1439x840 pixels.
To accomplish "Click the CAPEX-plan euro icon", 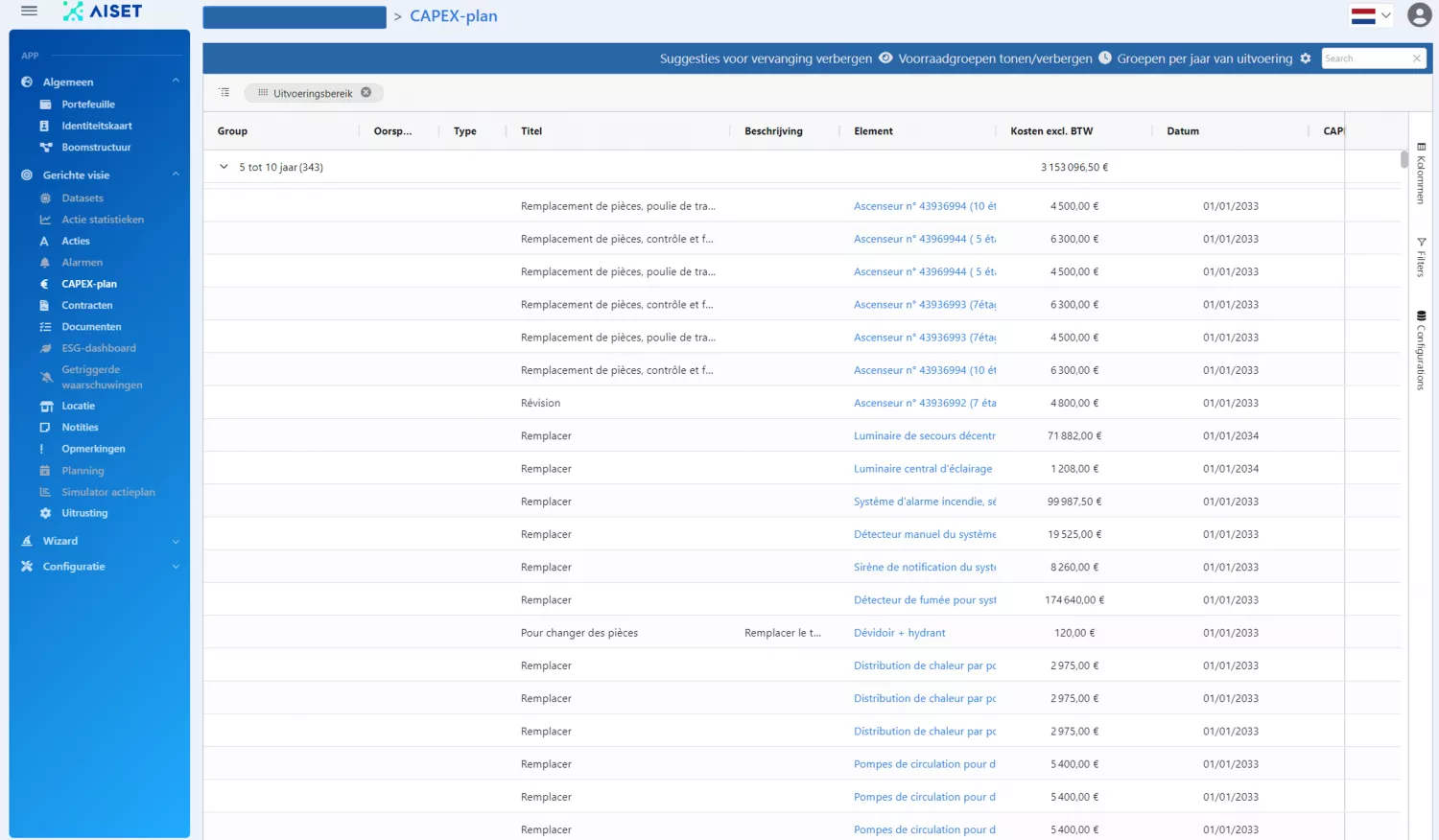I will tap(44, 284).
